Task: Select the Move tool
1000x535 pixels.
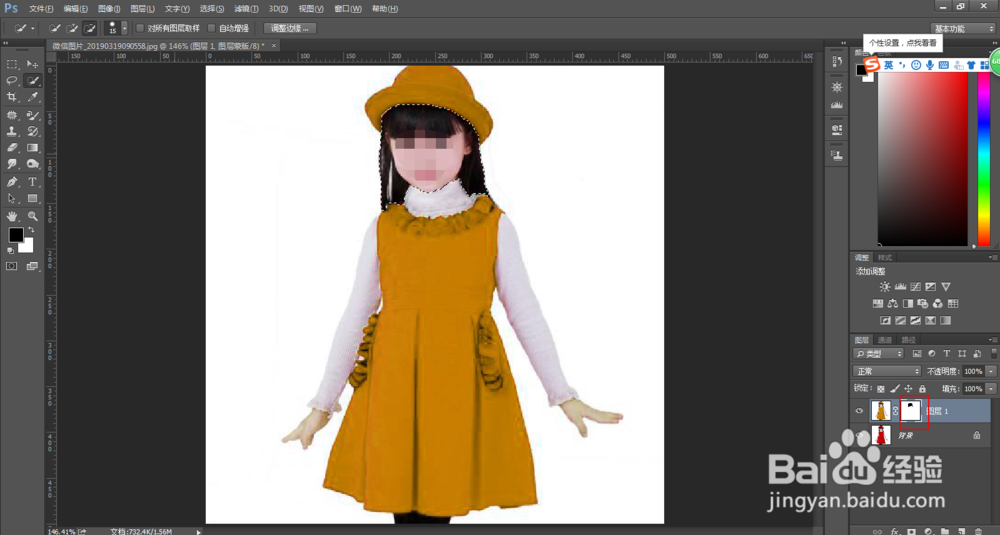Action: [33, 64]
